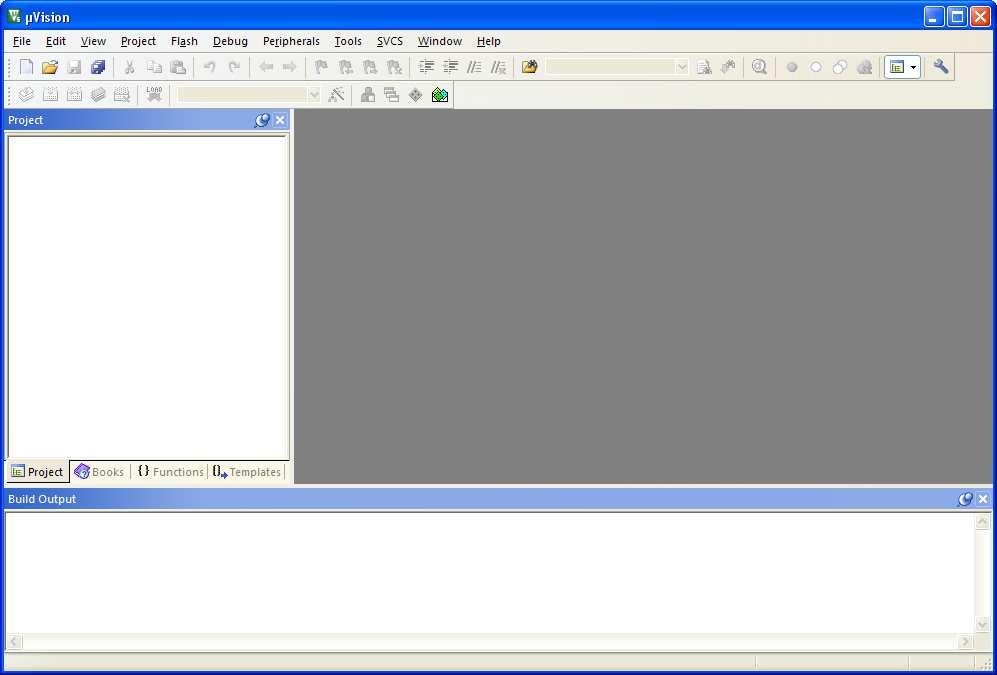Open the Debug menu
This screenshot has height=675, width=997.
point(230,41)
